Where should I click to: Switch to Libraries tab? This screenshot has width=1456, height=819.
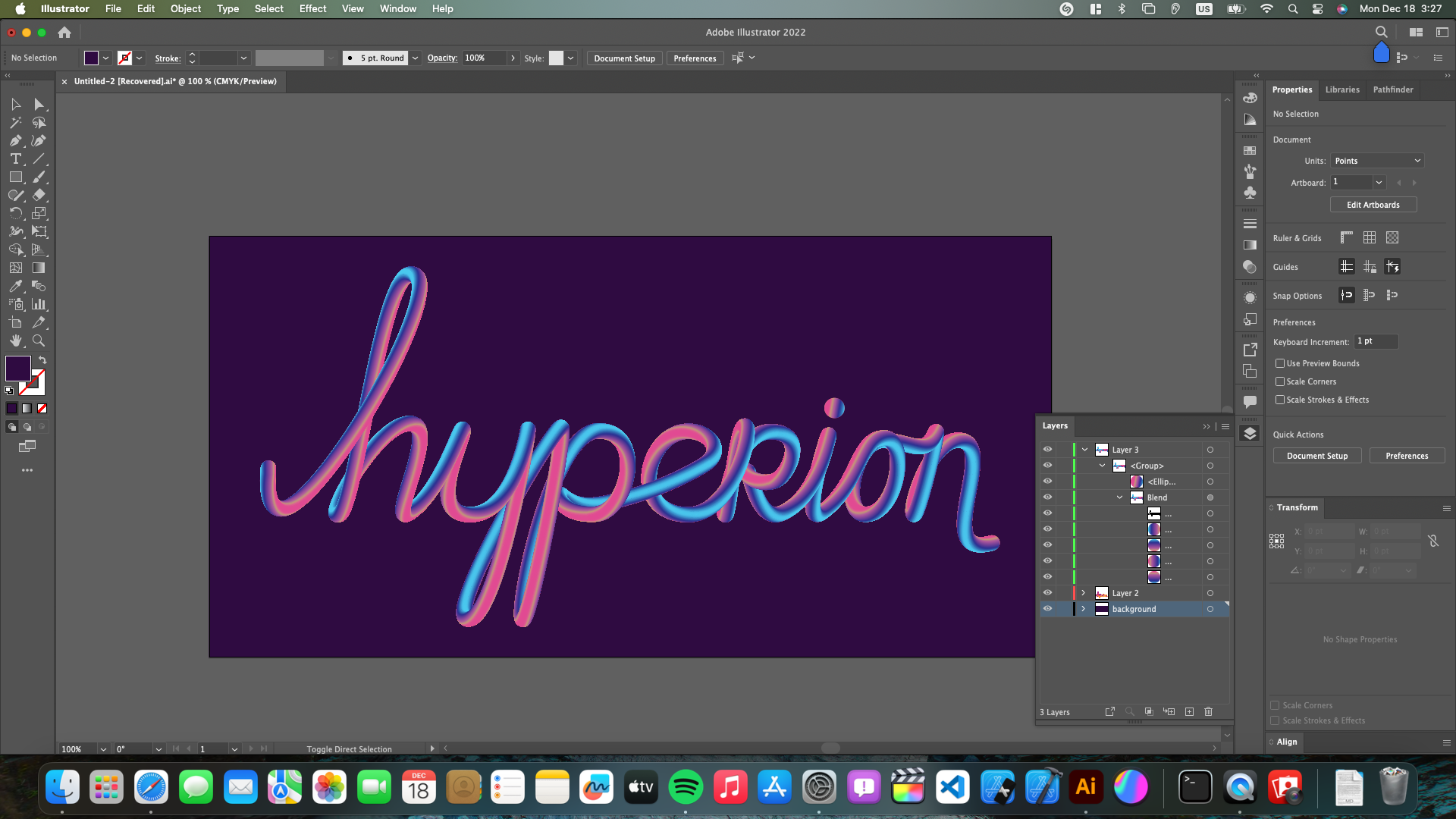click(x=1342, y=89)
